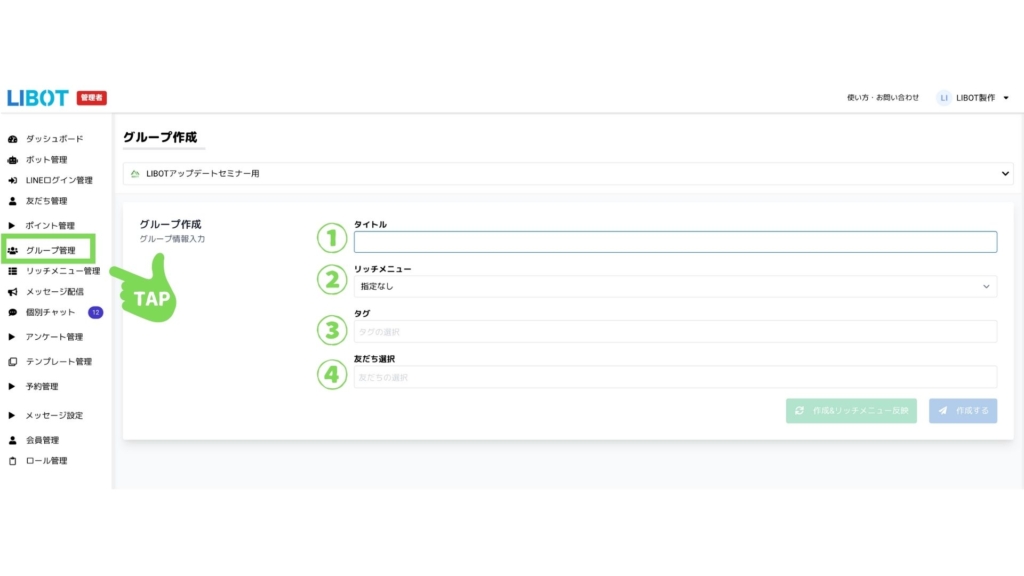This screenshot has width=1024, height=576.
Task: Click the person icon for 友だち管理
Action: pyautogui.click(x=12, y=201)
